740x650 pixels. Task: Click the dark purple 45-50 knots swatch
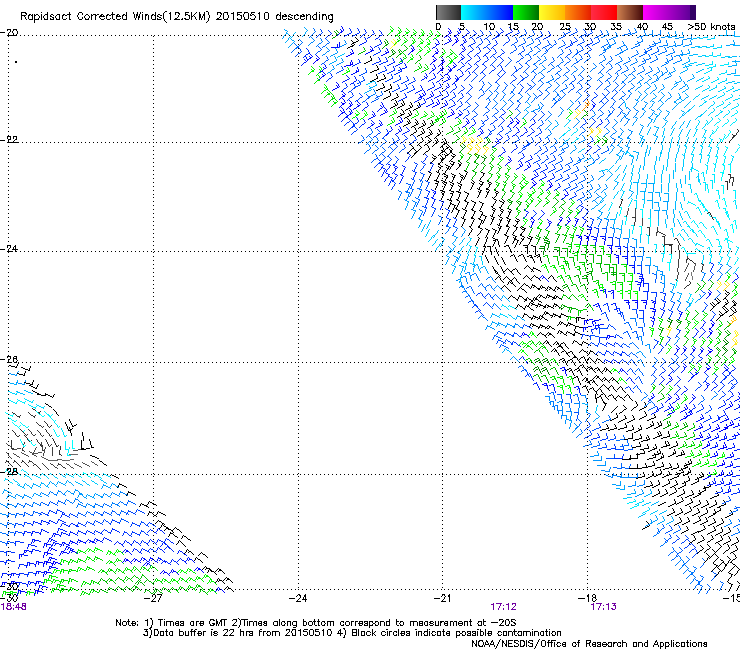(682, 12)
